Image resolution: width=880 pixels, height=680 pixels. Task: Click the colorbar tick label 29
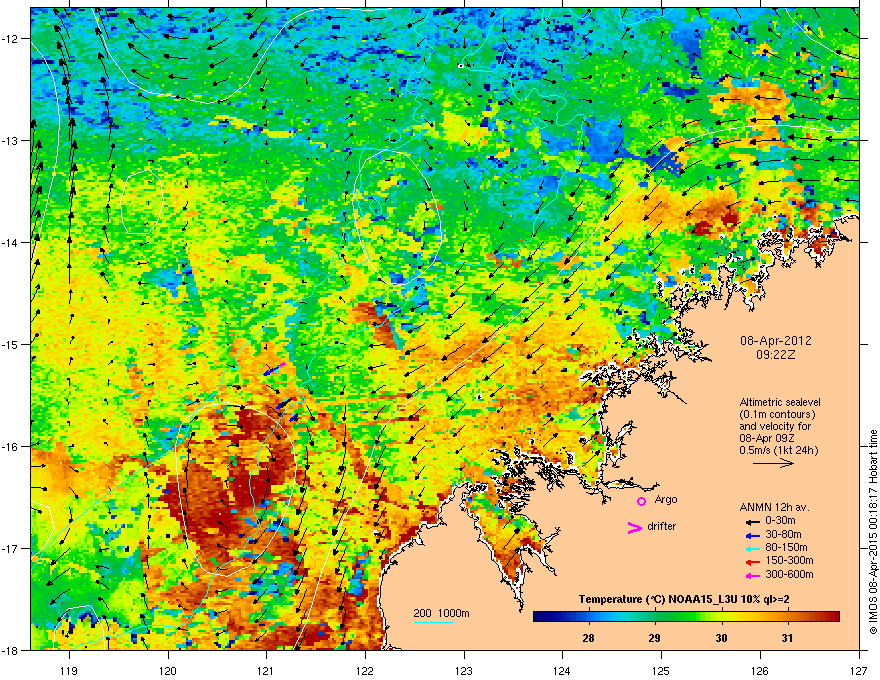pyautogui.click(x=654, y=638)
